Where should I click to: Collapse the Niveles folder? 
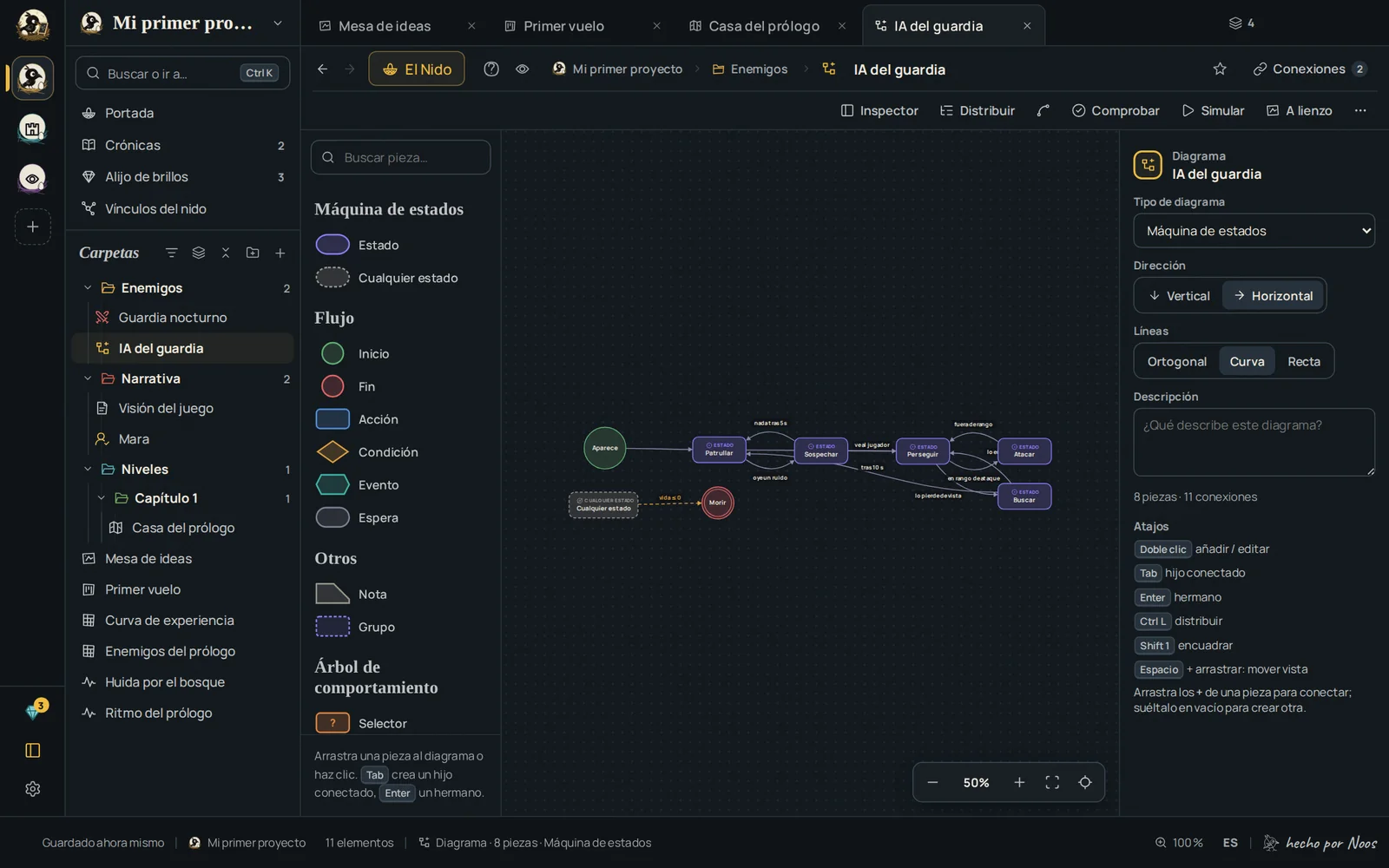[x=88, y=470]
